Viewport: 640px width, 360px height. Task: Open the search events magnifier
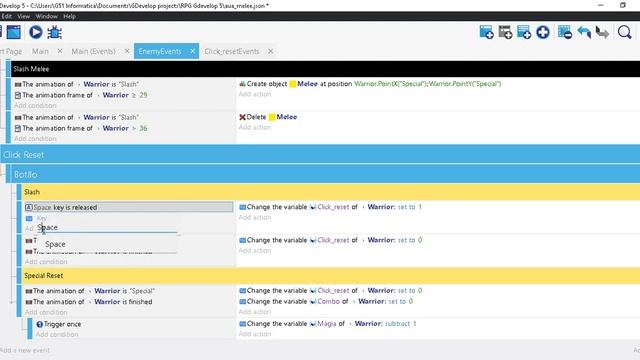pos(624,32)
